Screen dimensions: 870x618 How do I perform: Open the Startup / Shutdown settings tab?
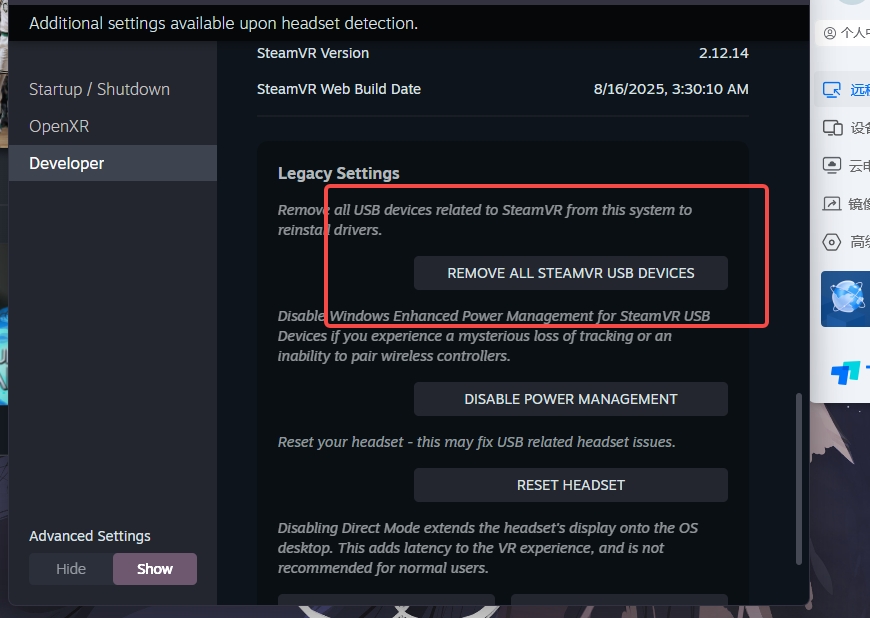(x=100, y=89)
